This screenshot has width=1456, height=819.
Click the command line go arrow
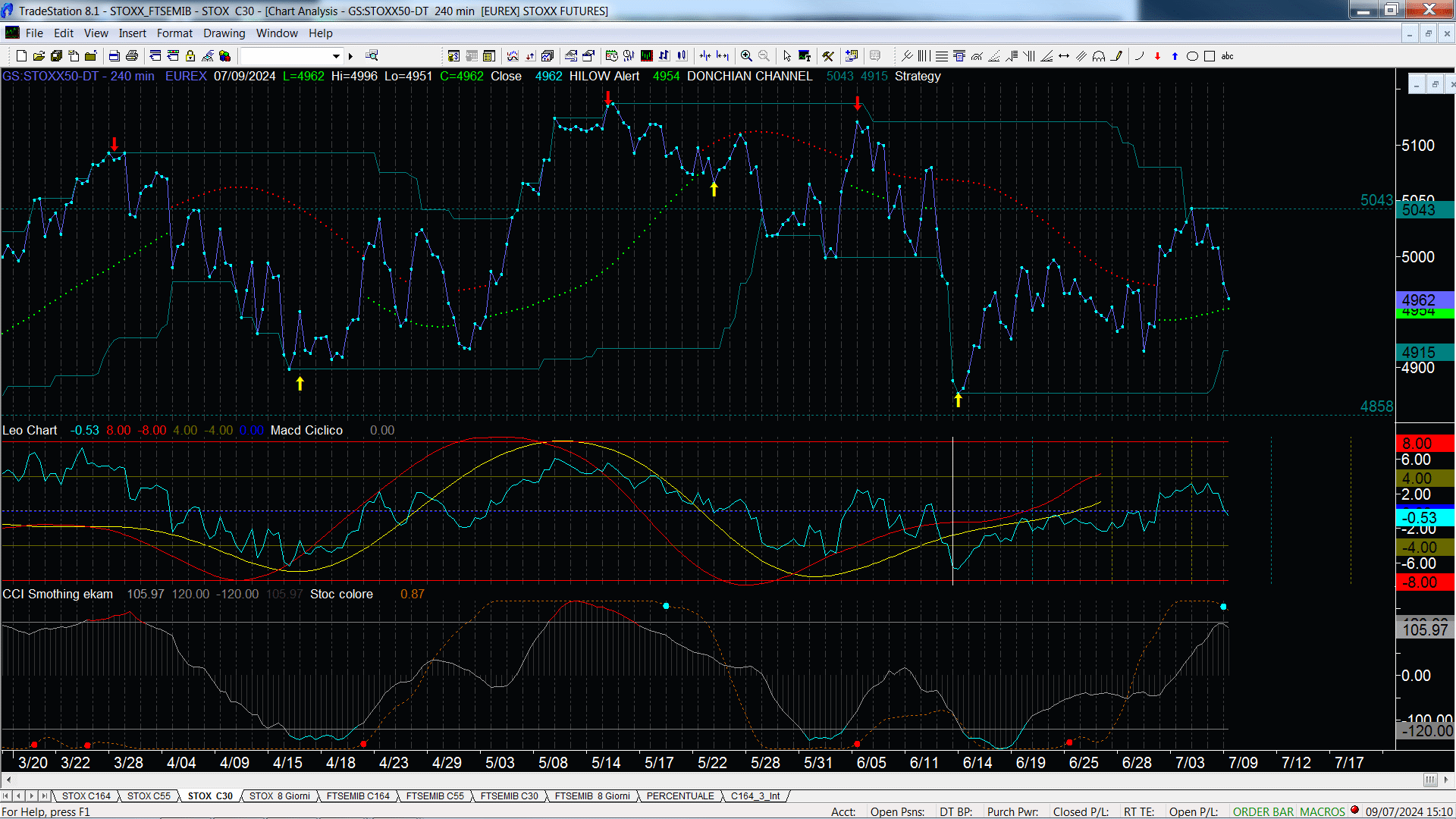350,55
